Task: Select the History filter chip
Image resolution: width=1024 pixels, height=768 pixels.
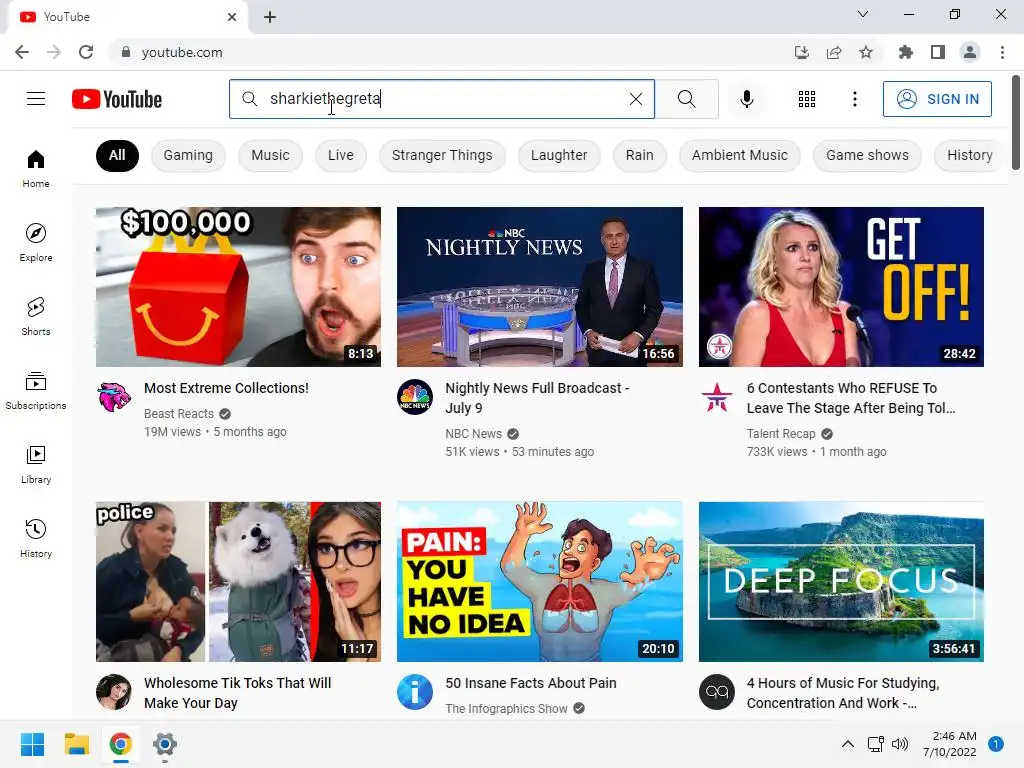Action: (x=970, y=155)
